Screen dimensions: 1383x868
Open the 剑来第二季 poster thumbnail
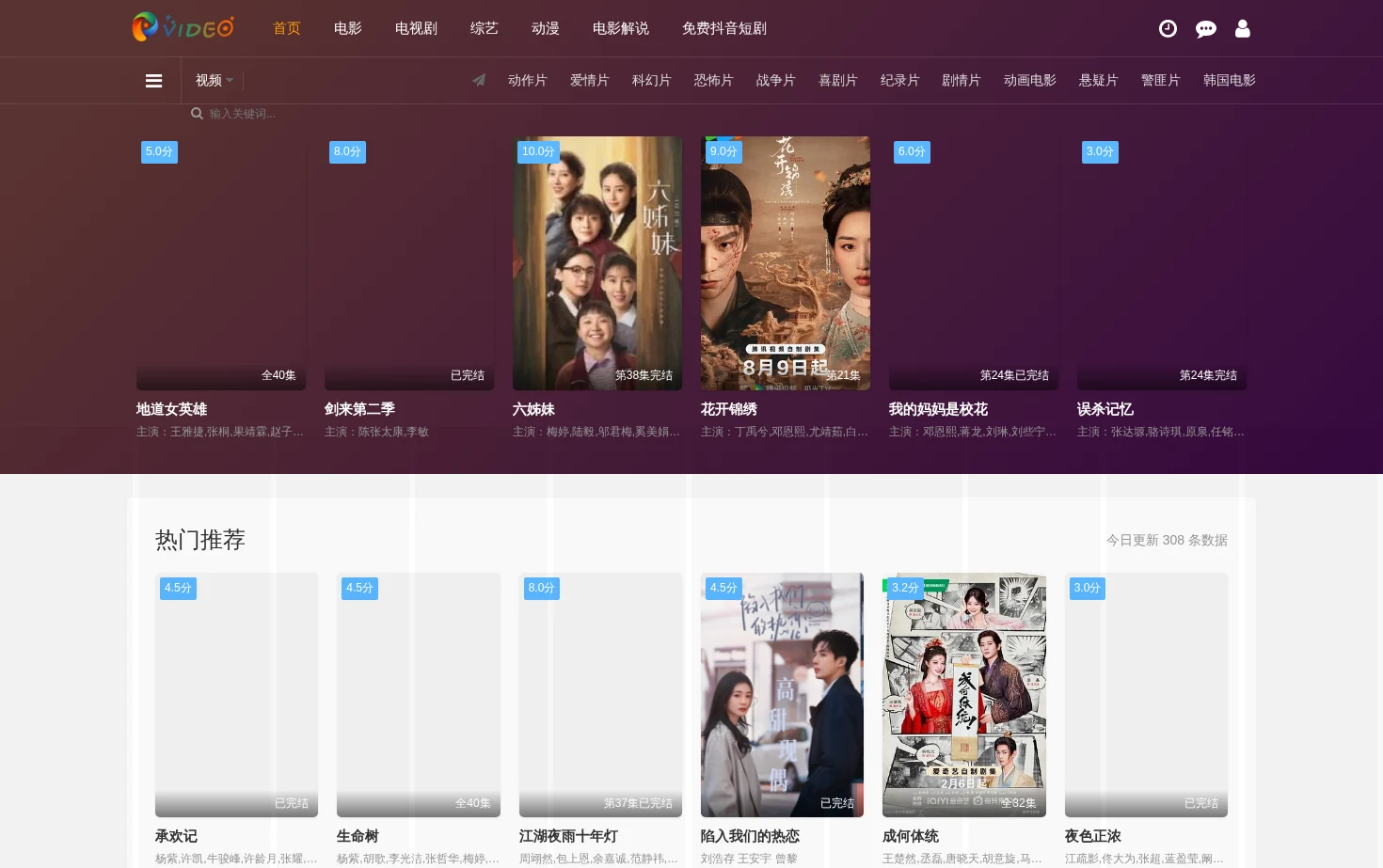409,263
